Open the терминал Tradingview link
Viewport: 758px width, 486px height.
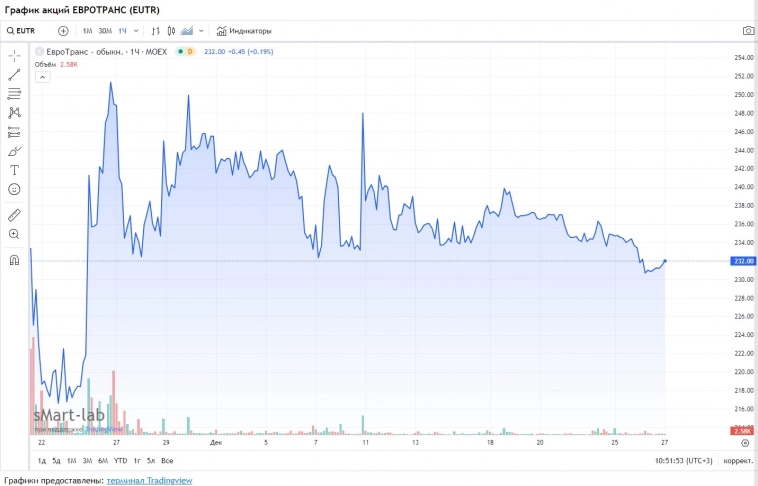point(149,481)
